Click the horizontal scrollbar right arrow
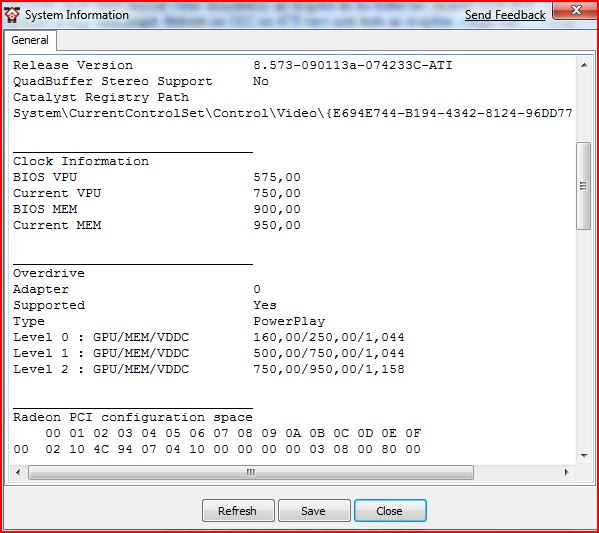Screen dimensions: 599x533 [567, 472]
